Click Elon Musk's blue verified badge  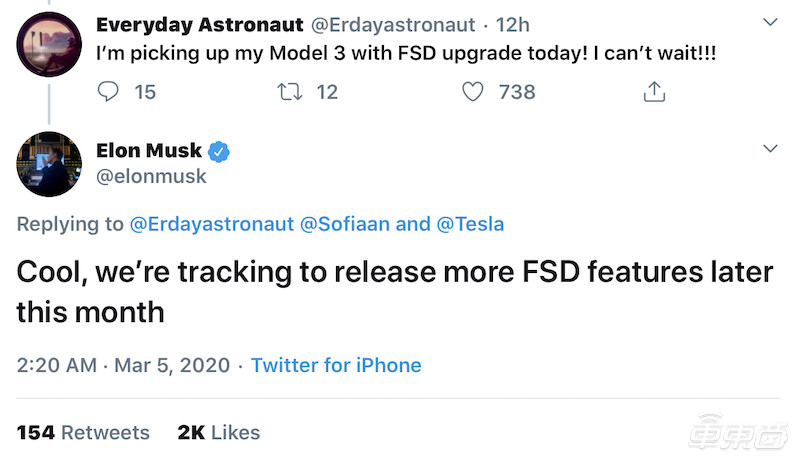tap(218, 151)
